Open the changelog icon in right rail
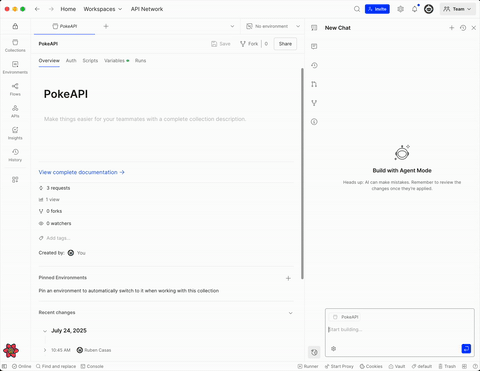480x371 pixels. click(x=314, y=65)
